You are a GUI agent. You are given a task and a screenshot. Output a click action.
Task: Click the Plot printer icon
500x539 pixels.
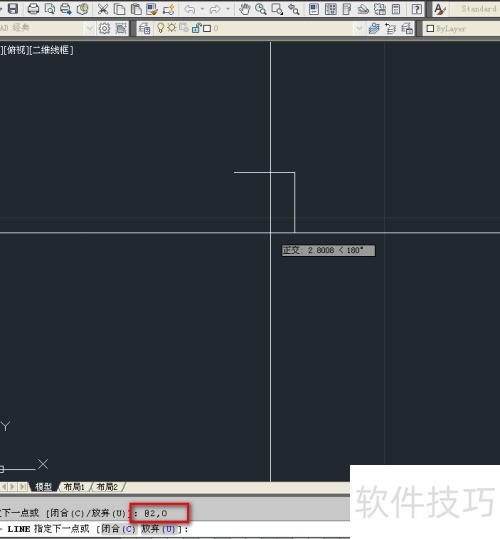point(33,9)
